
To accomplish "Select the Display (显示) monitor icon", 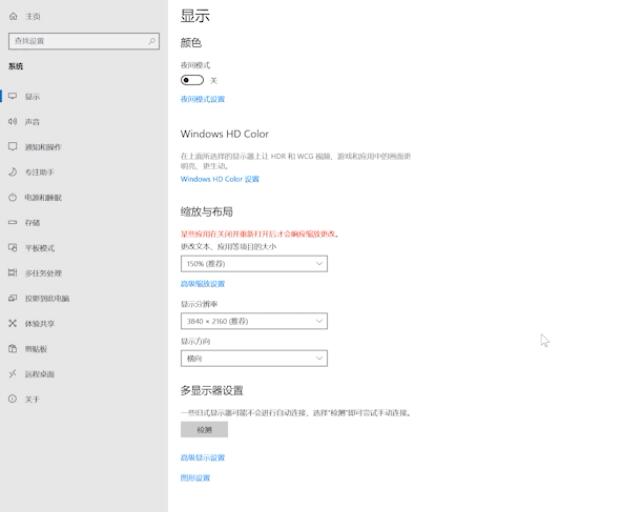I will tap(13, 96).
